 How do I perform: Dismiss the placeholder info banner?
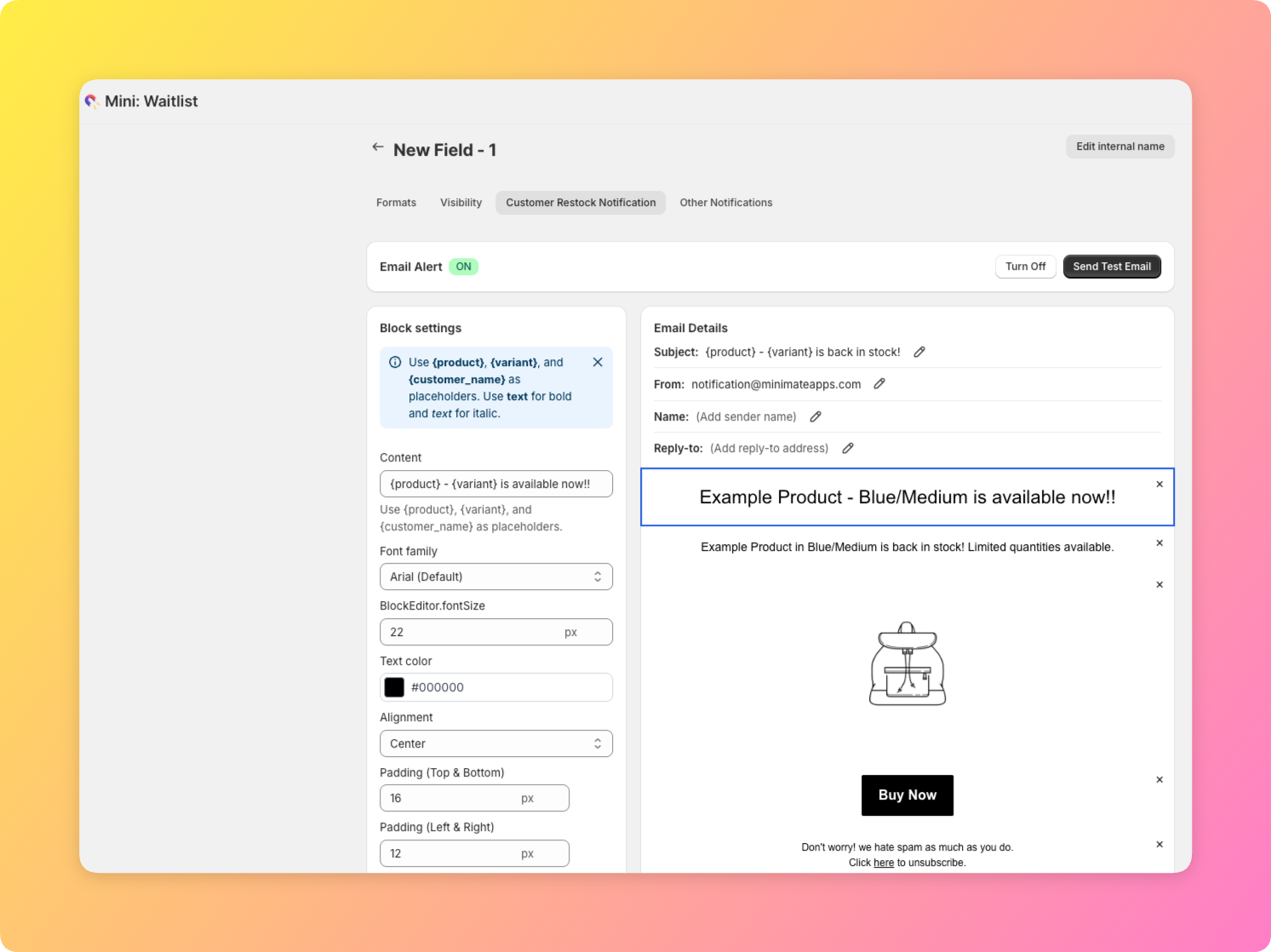click(x=598, y=362)
